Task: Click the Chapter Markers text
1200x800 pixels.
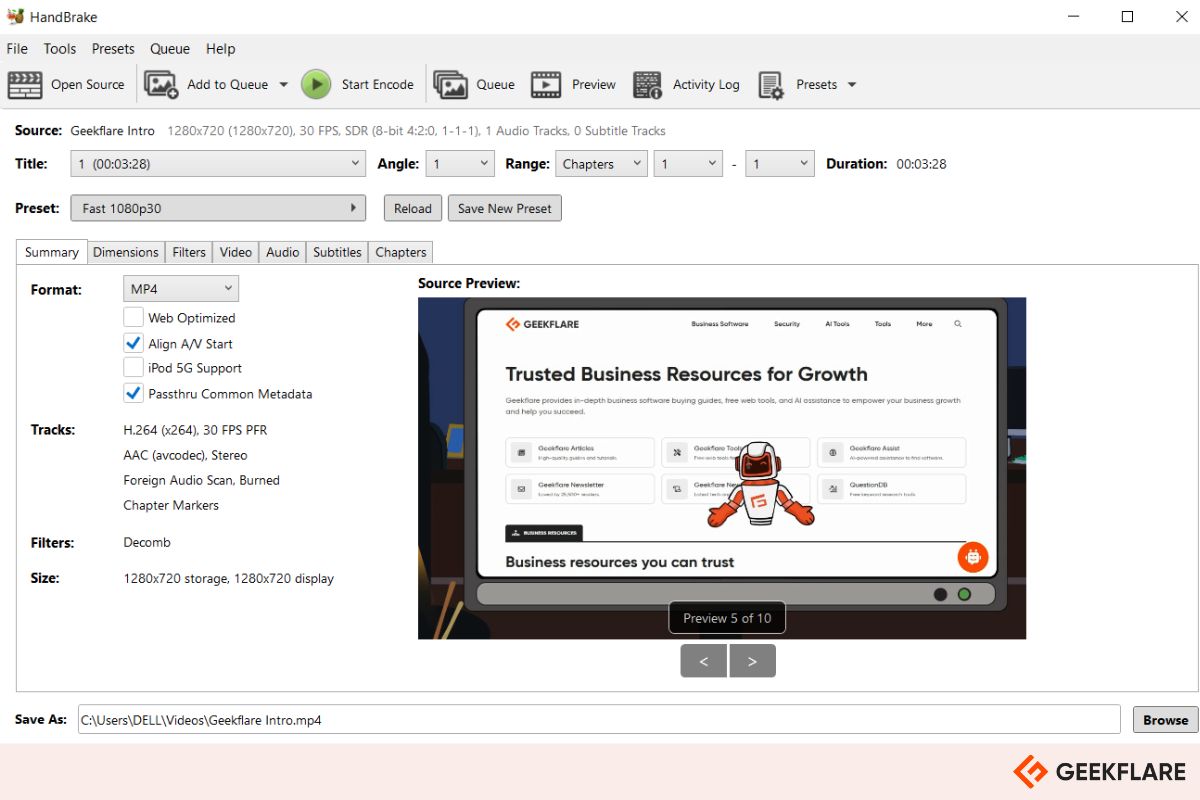Action: [x=171, y=505]
